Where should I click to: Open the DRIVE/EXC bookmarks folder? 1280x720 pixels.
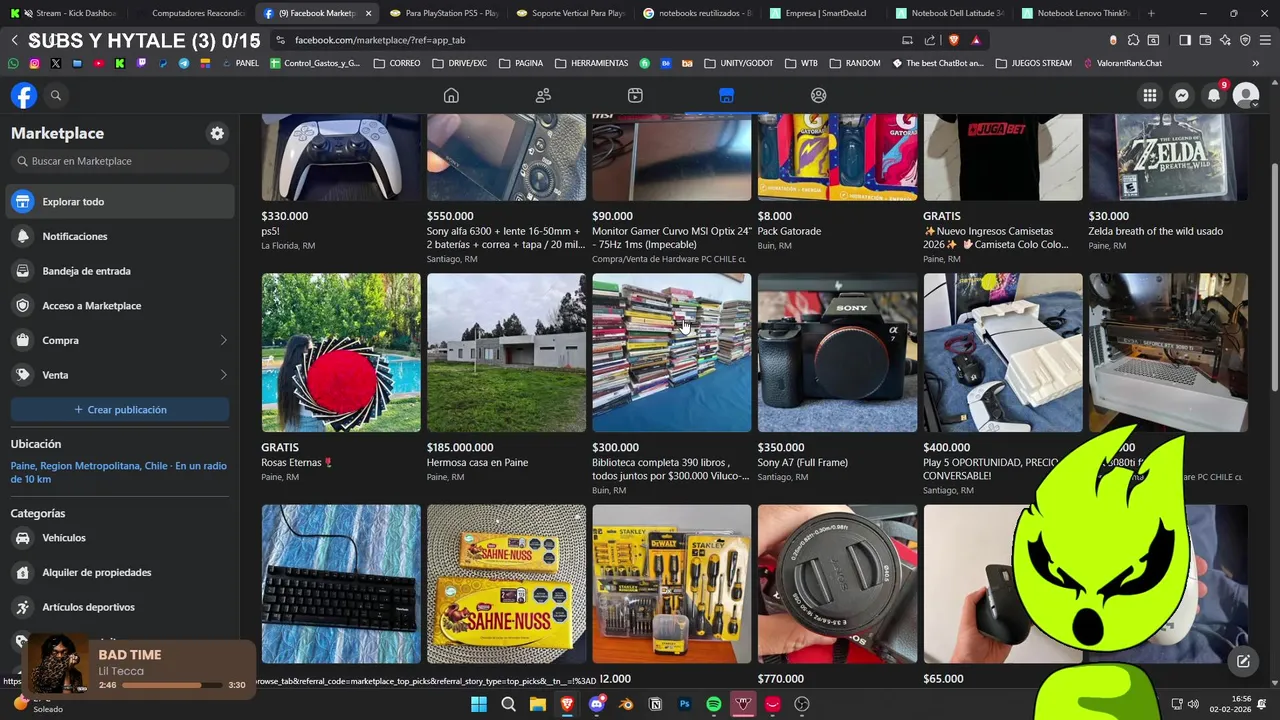point(459,63)
